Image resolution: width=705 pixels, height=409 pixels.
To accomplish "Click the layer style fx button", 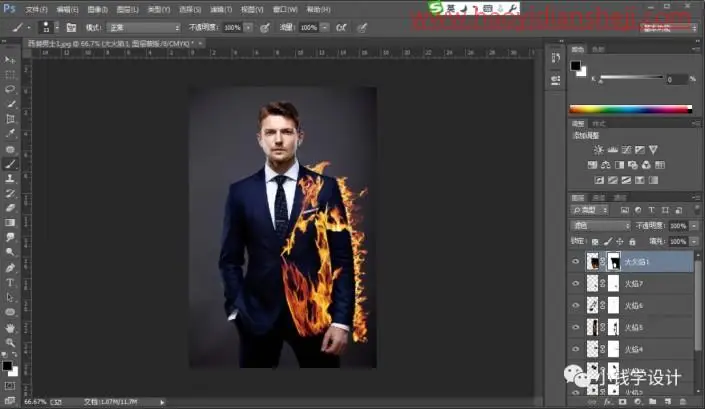I will 607,401.
